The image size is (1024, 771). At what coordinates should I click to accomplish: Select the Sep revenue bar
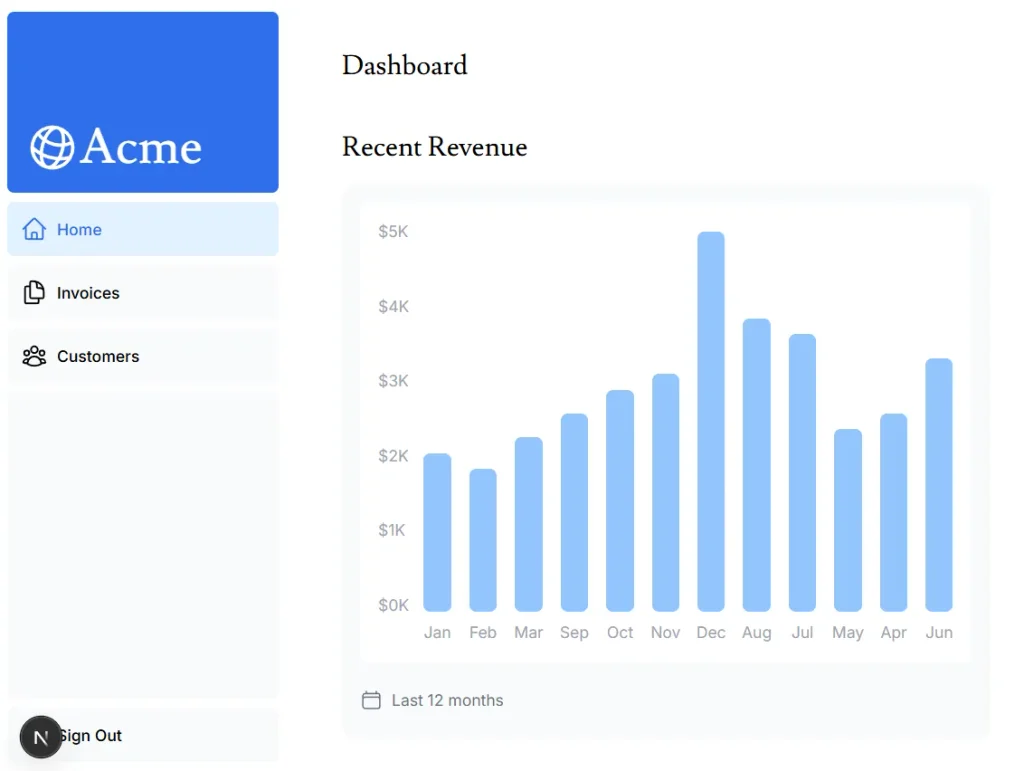pos(574,512)
